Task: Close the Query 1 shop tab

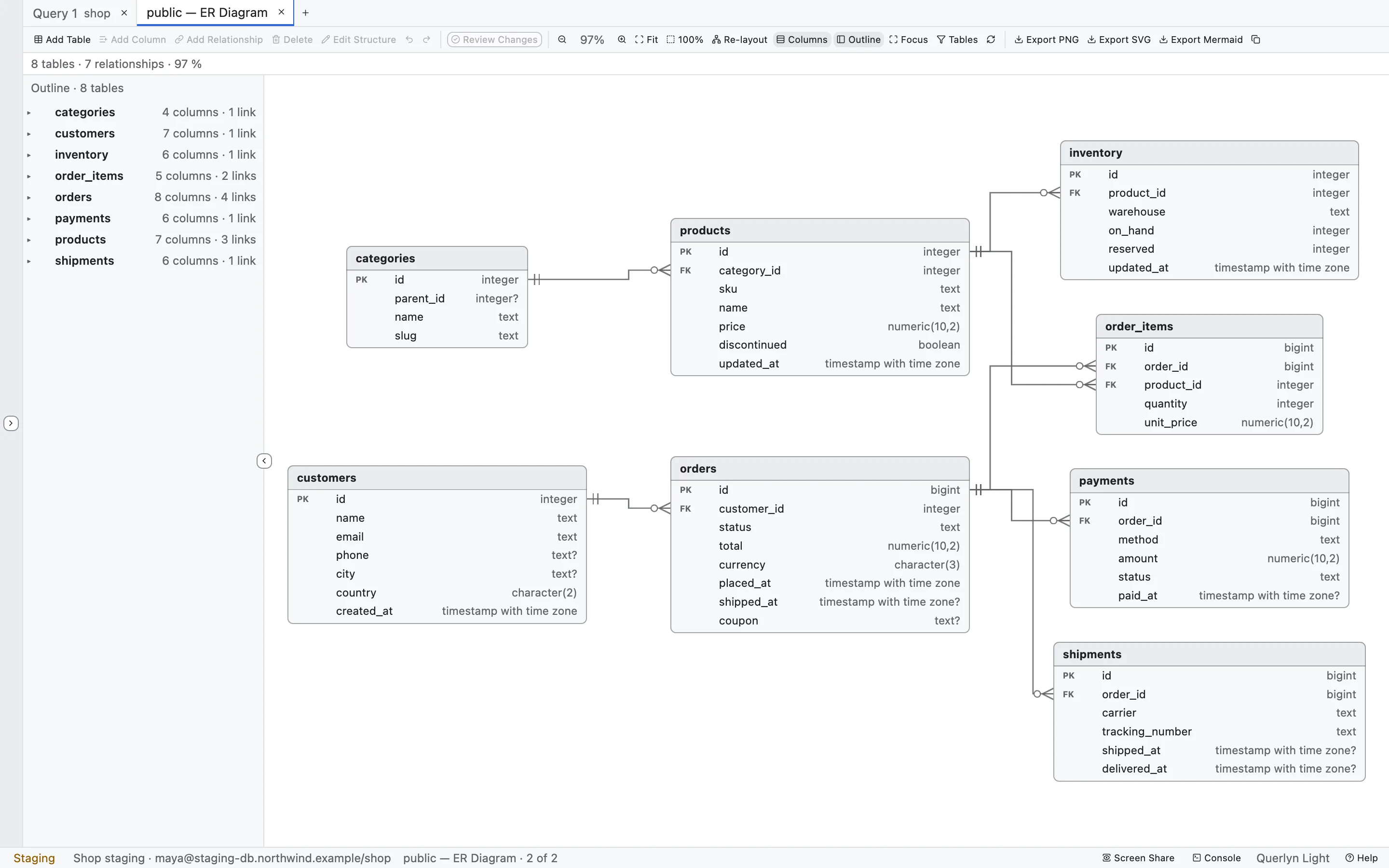Action: point(124,13)
